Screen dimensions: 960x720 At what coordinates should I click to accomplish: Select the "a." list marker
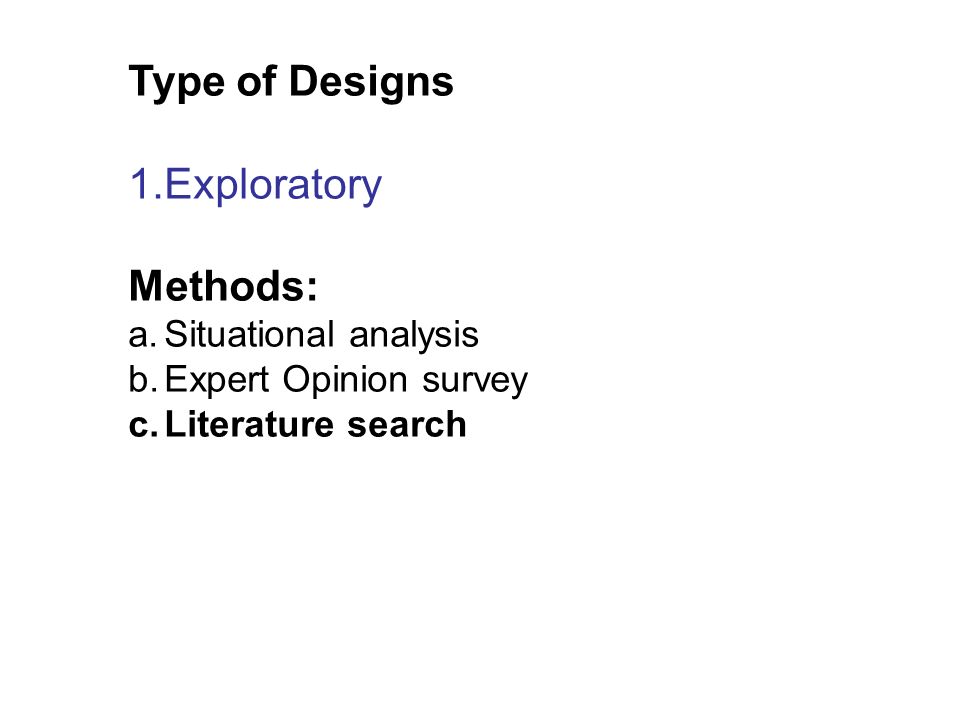point(143,336)
